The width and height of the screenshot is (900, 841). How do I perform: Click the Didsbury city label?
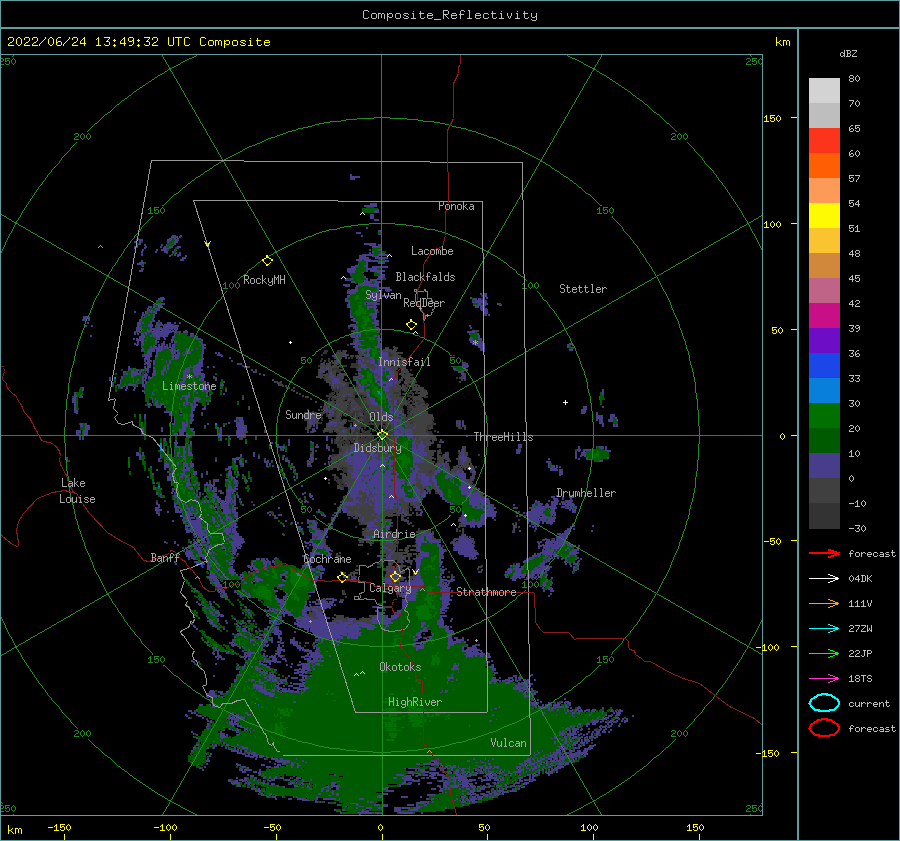[378, 448]
